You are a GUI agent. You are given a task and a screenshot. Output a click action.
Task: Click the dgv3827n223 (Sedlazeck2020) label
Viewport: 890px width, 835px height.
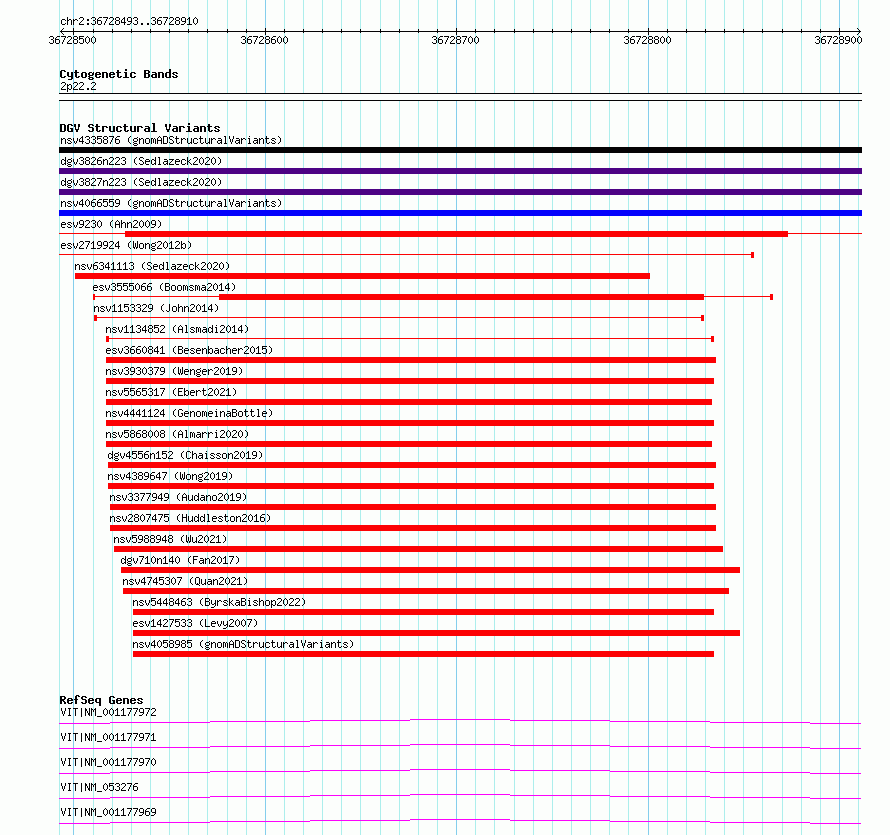click(141, 182)
